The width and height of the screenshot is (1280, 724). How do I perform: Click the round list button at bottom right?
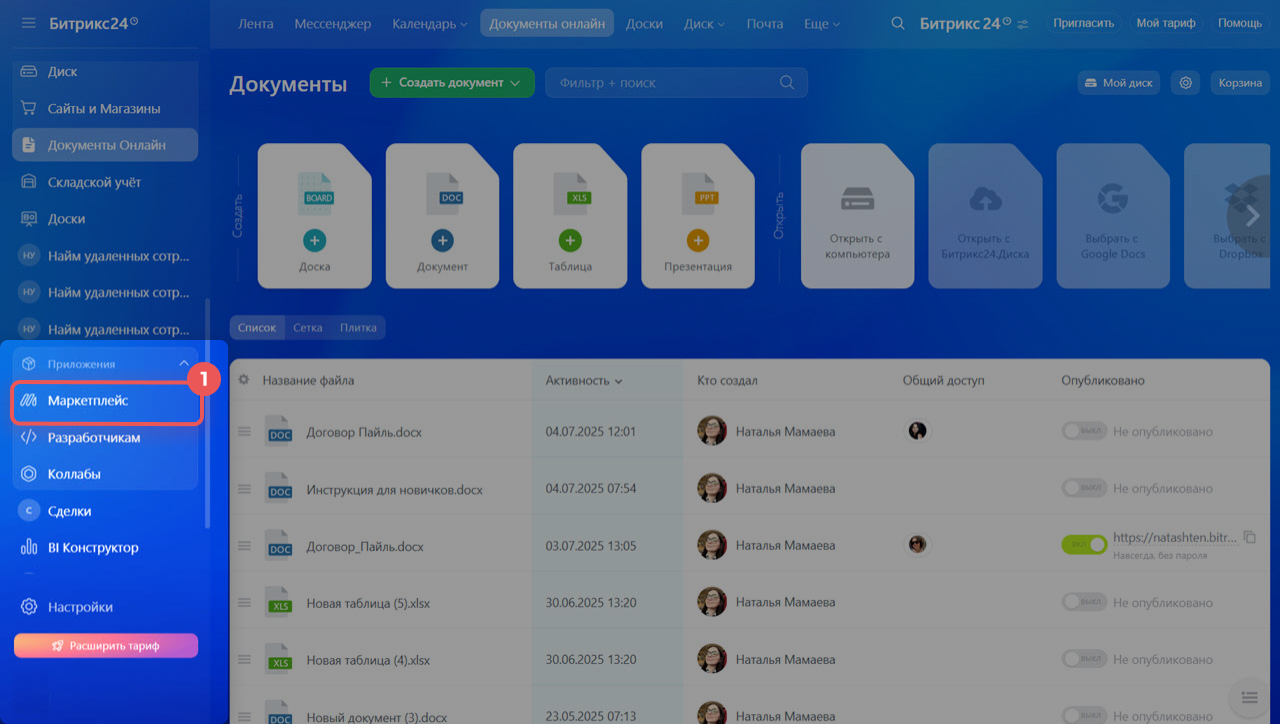(1247, 698)
